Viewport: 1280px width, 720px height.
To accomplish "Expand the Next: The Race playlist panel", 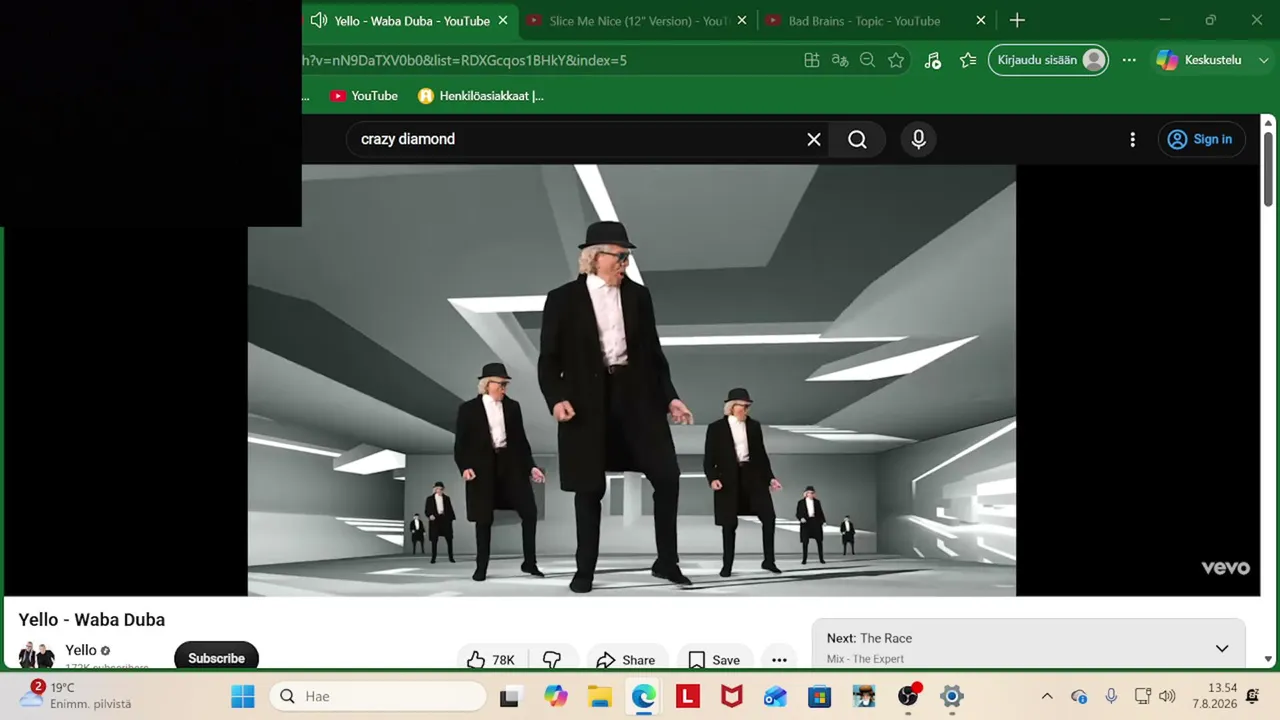I will [x=1222, y=648].
